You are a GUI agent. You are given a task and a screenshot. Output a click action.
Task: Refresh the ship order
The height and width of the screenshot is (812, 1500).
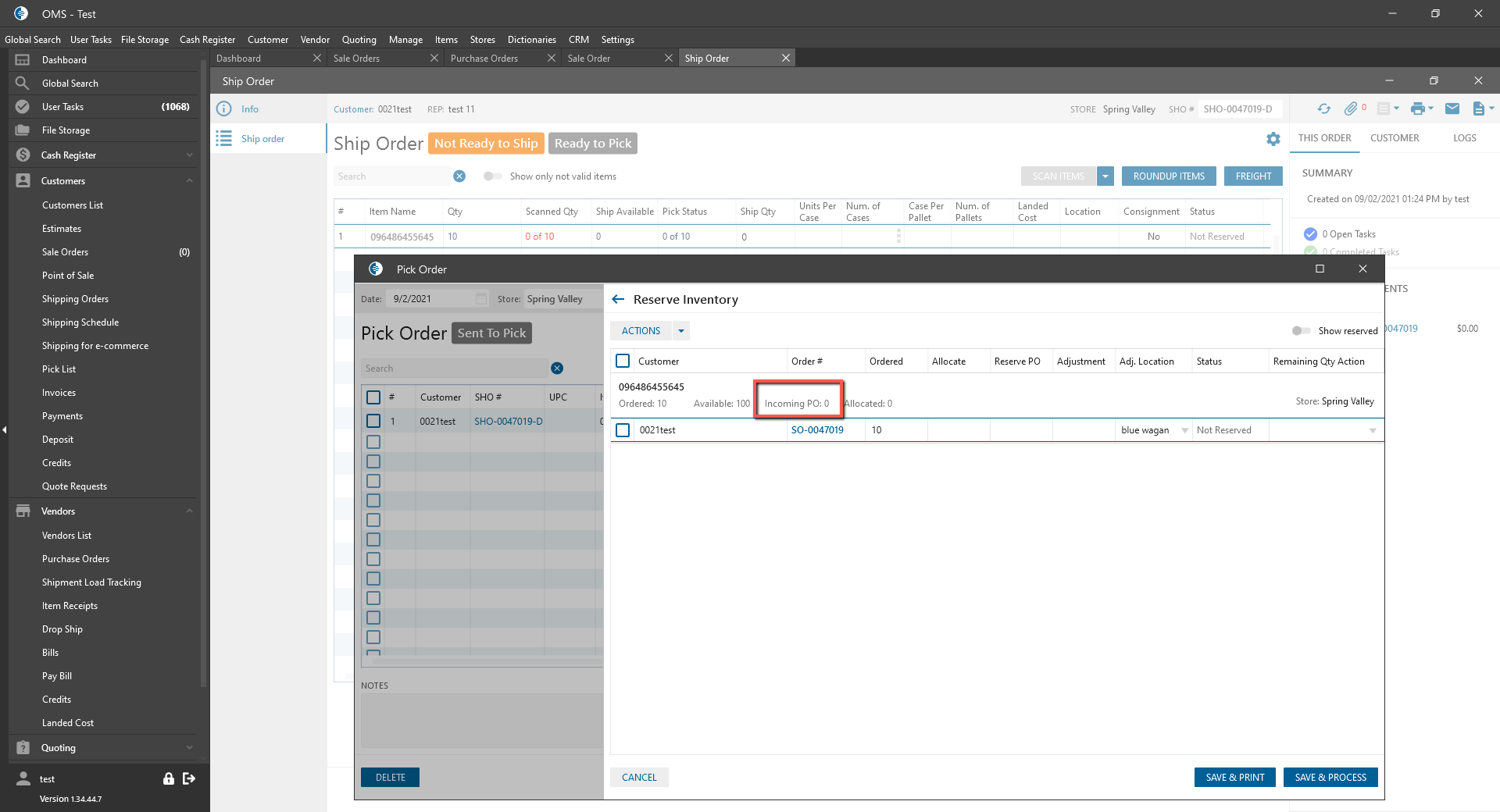1324,109
